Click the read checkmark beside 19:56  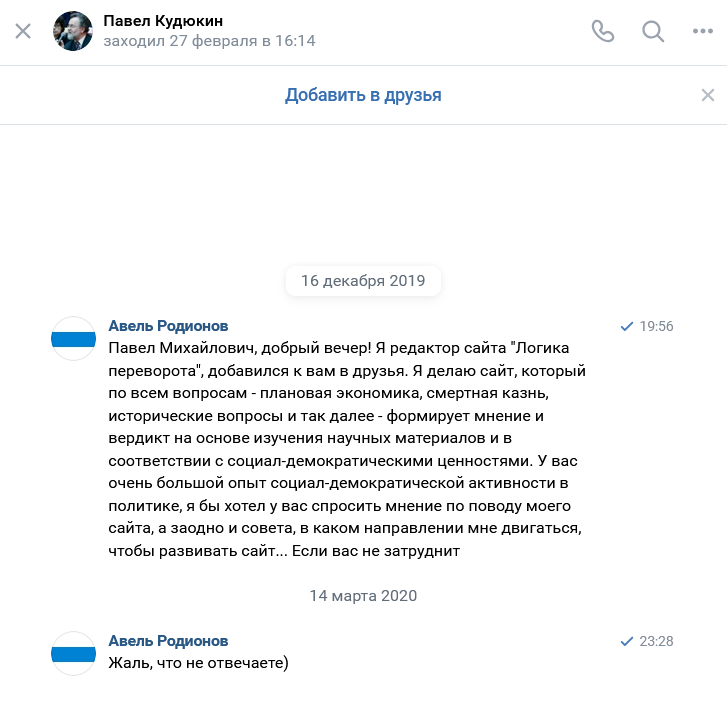[626, 326]
